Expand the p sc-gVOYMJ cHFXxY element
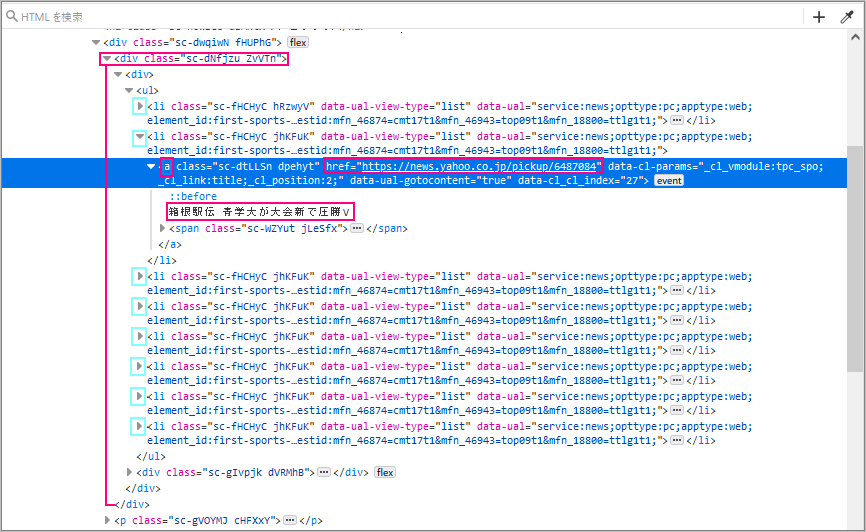 coord(108,521)
